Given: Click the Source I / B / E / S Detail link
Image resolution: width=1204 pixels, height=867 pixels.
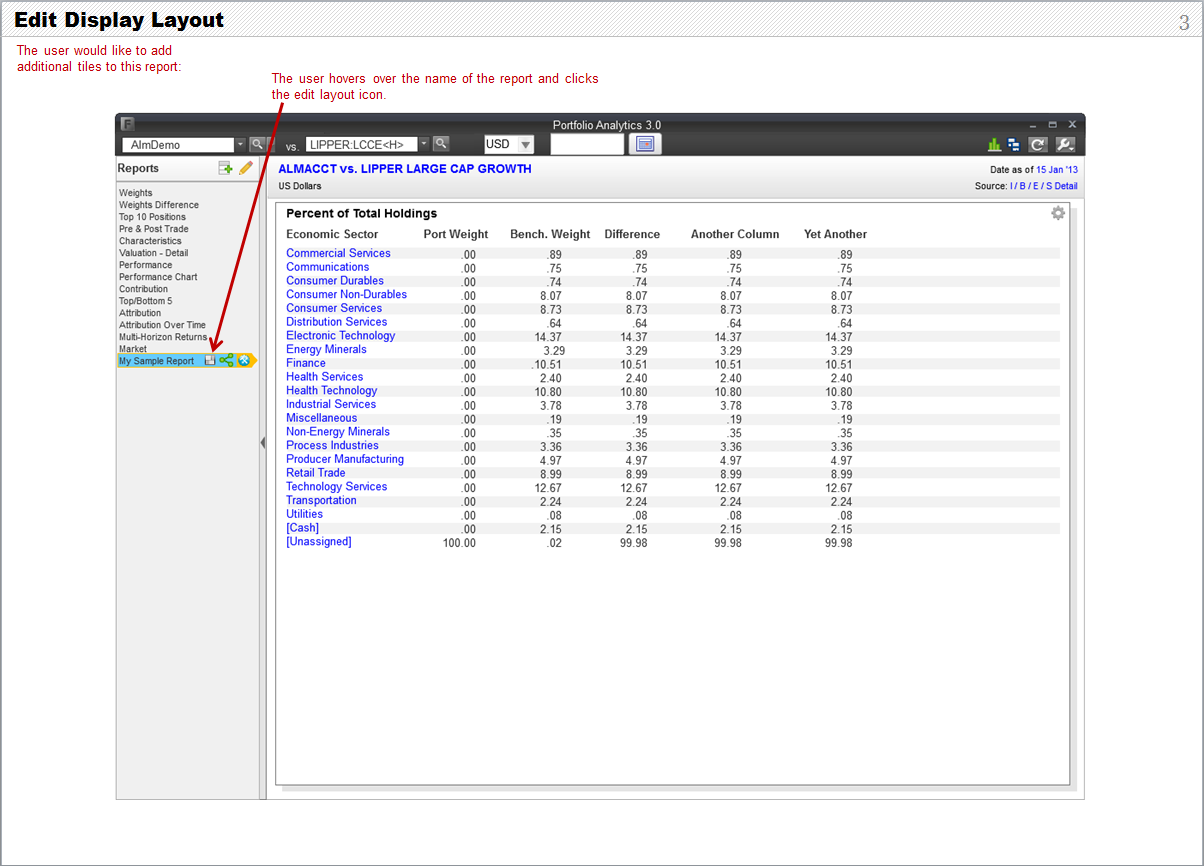Looking at the screenshot, I should 1043,186.
